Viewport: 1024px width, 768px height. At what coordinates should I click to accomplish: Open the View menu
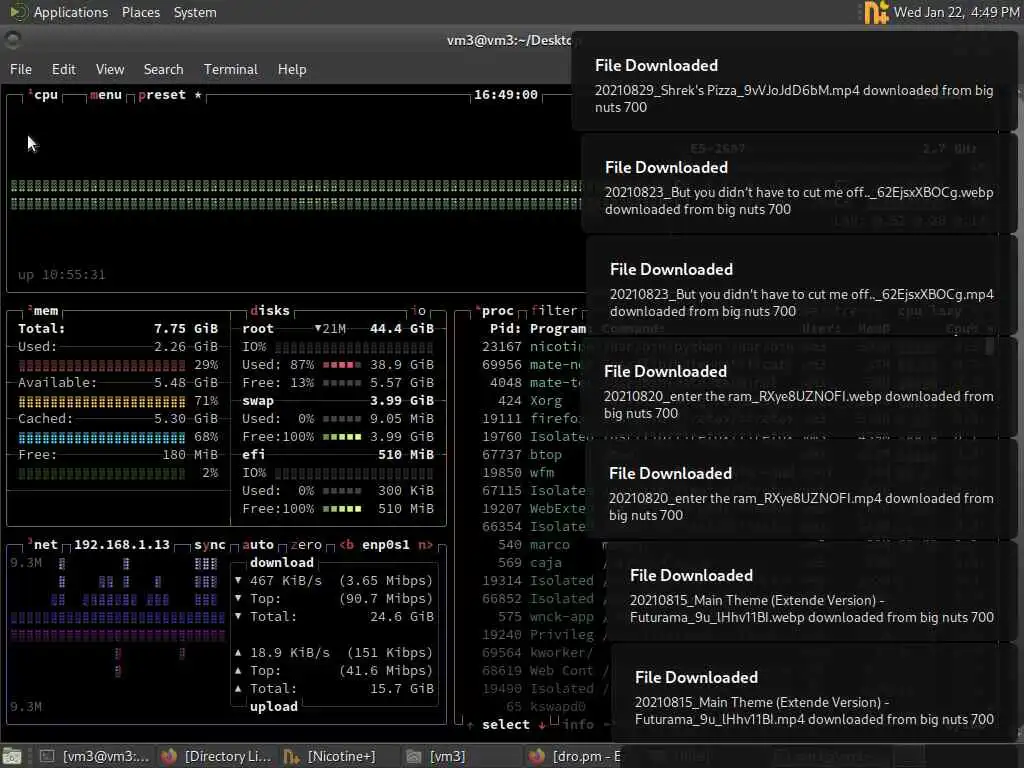pyautogui.click(x=110, y=69)
